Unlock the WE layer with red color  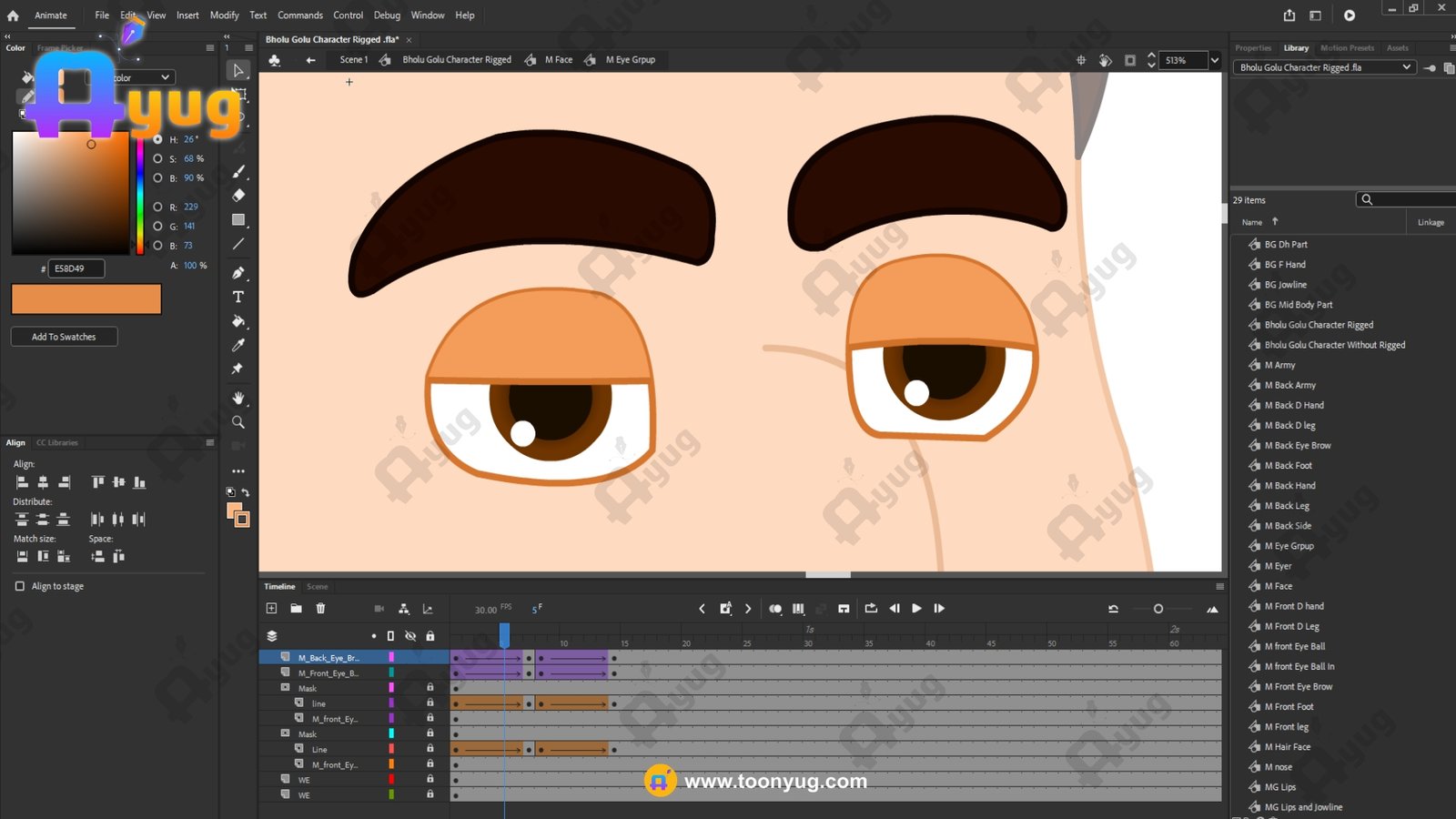tap(430, 780)
